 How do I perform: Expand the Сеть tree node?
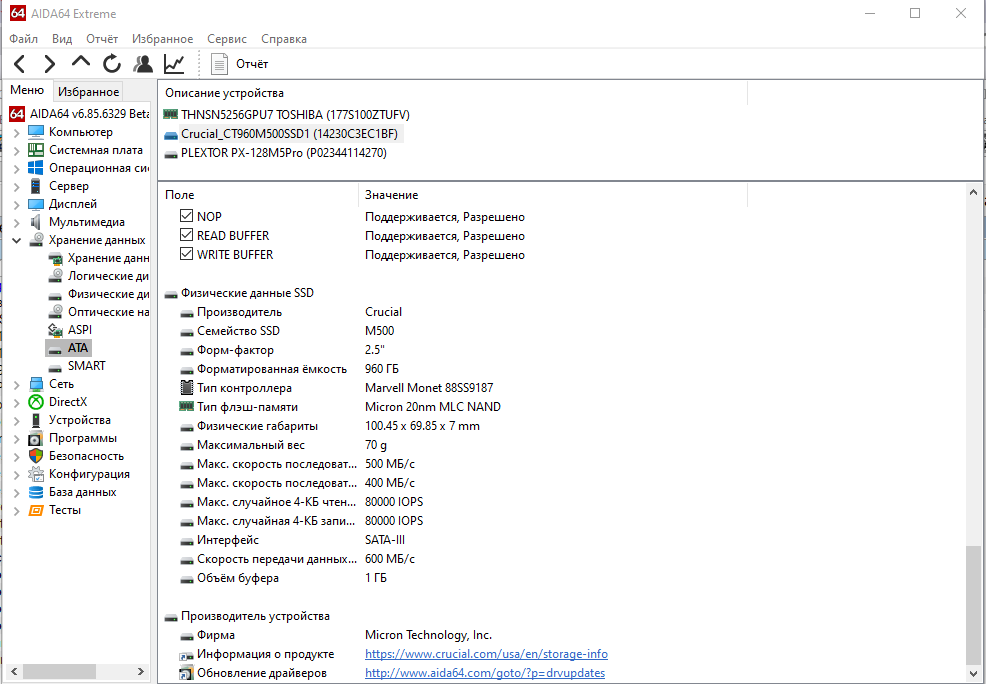click(x=17, y=385)
